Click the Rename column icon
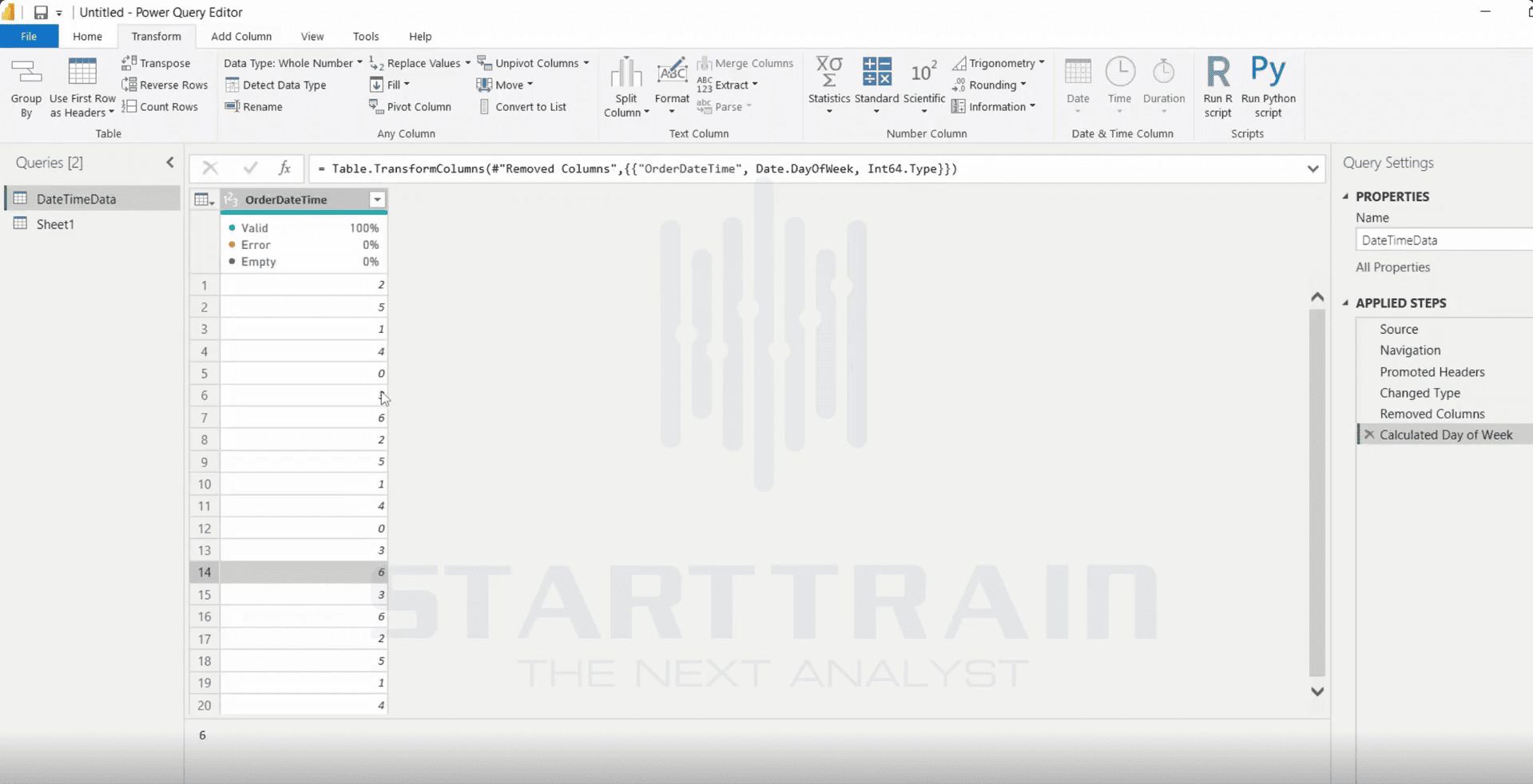The width and height of the screenshot is (1533, 784). click(232, 106)
